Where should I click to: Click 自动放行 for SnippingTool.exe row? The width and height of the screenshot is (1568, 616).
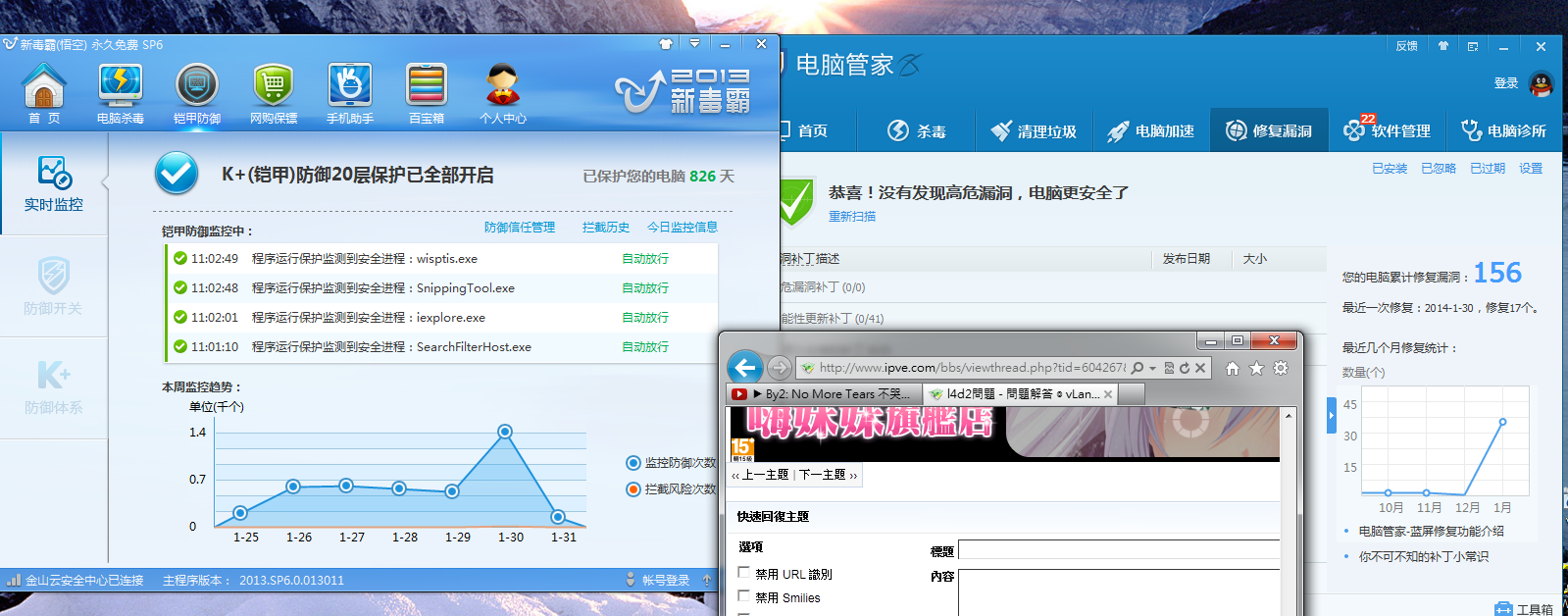pyautogui.click(x=645, y=288)
